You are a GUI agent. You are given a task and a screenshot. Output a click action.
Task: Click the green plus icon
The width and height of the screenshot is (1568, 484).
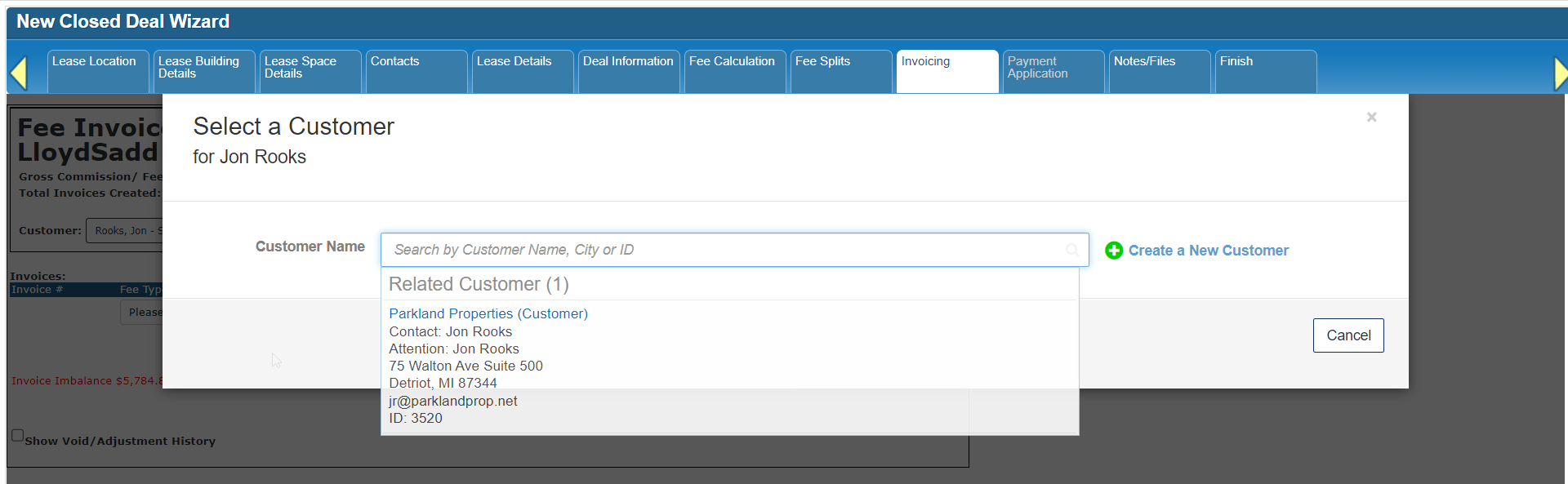pyautogui.click(x=1113, y=251)
